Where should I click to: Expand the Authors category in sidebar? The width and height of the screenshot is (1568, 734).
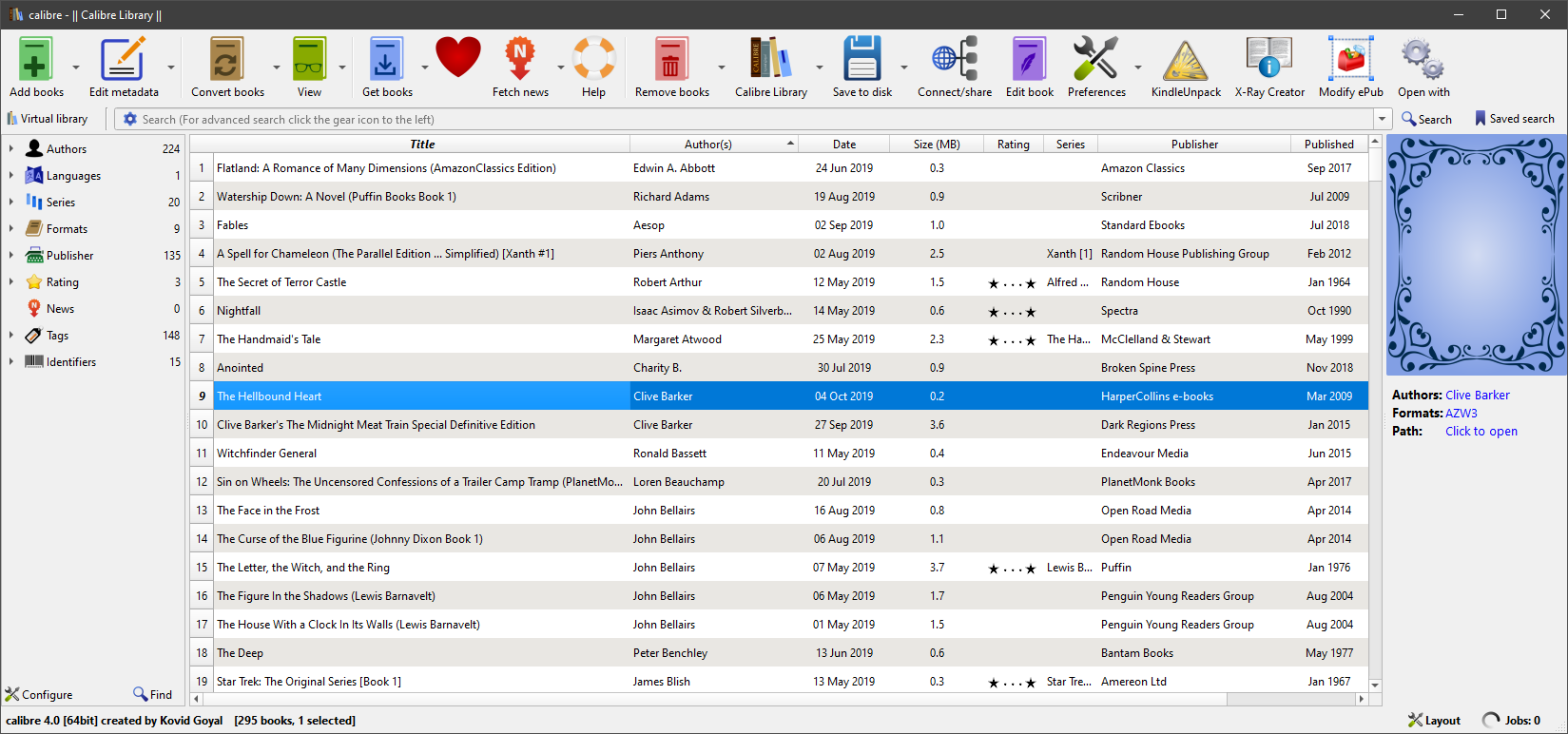coord(11,149)
